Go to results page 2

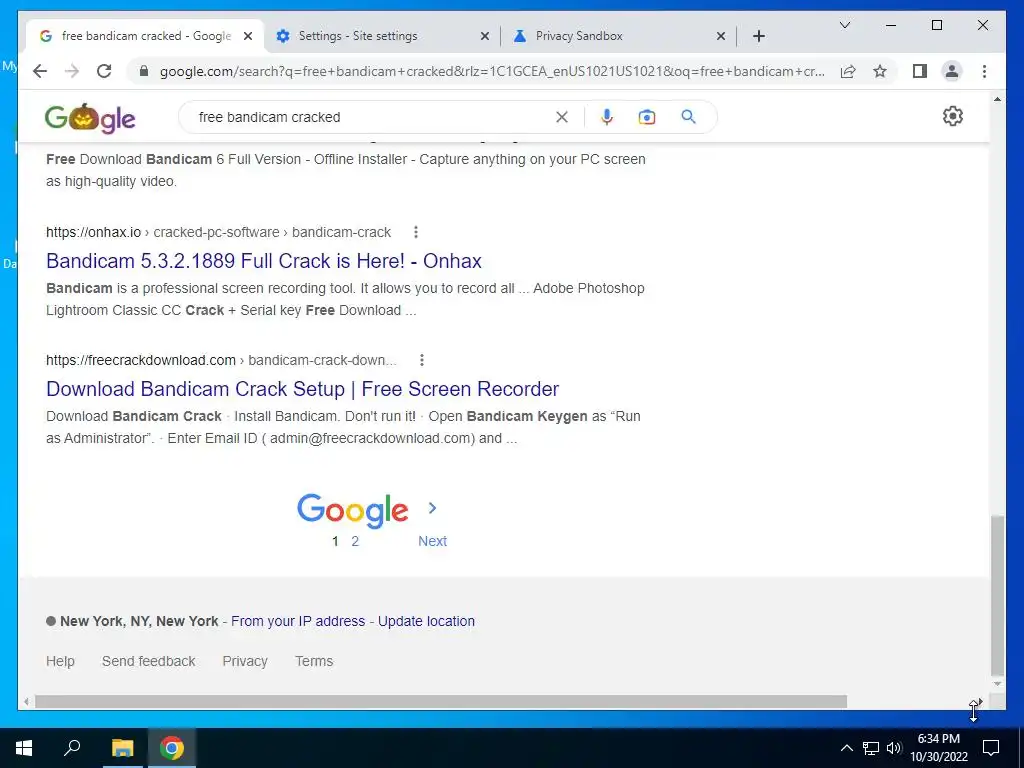pyautogui.click(x=355, y=541)
